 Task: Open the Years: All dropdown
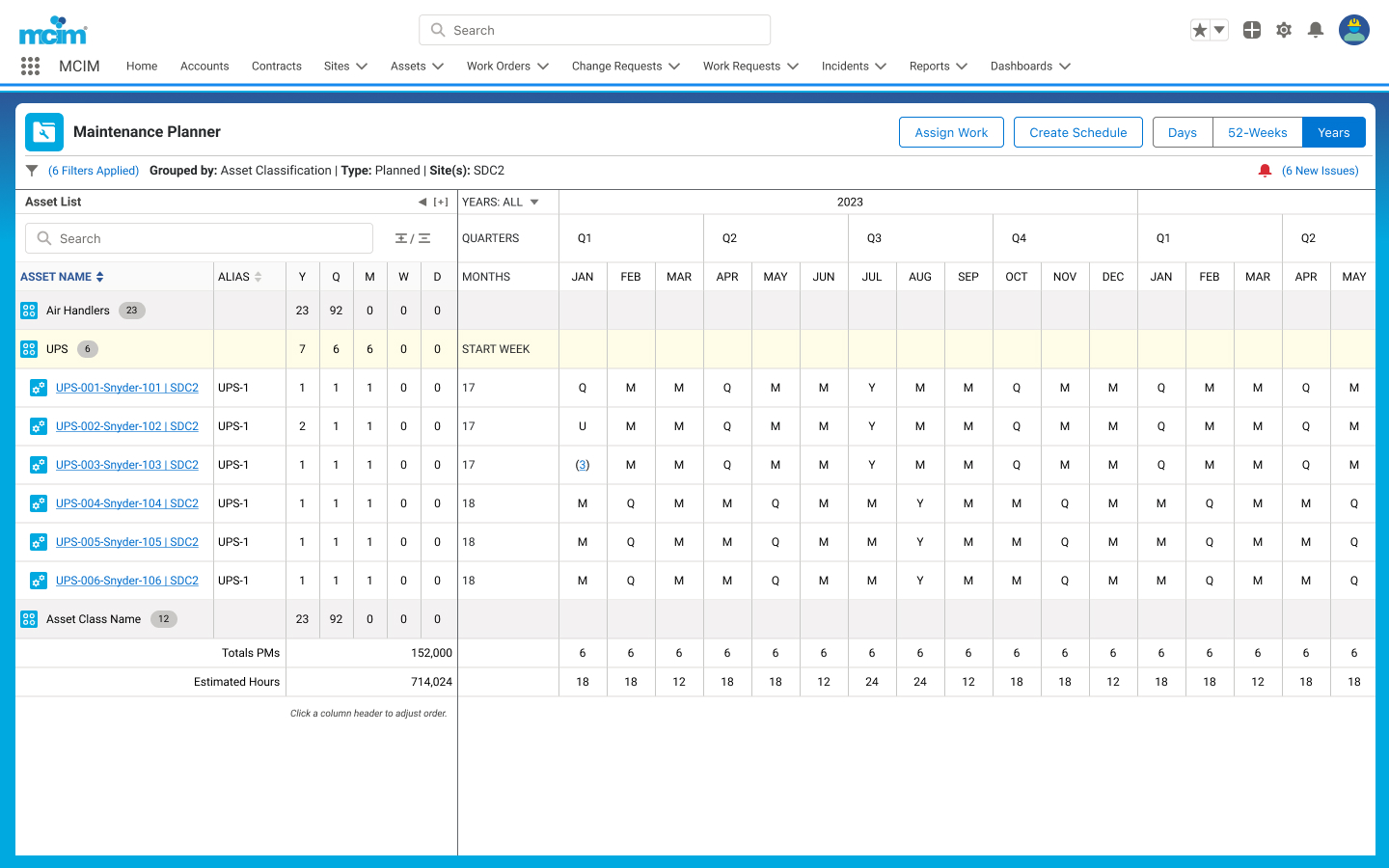click(501, 202)
